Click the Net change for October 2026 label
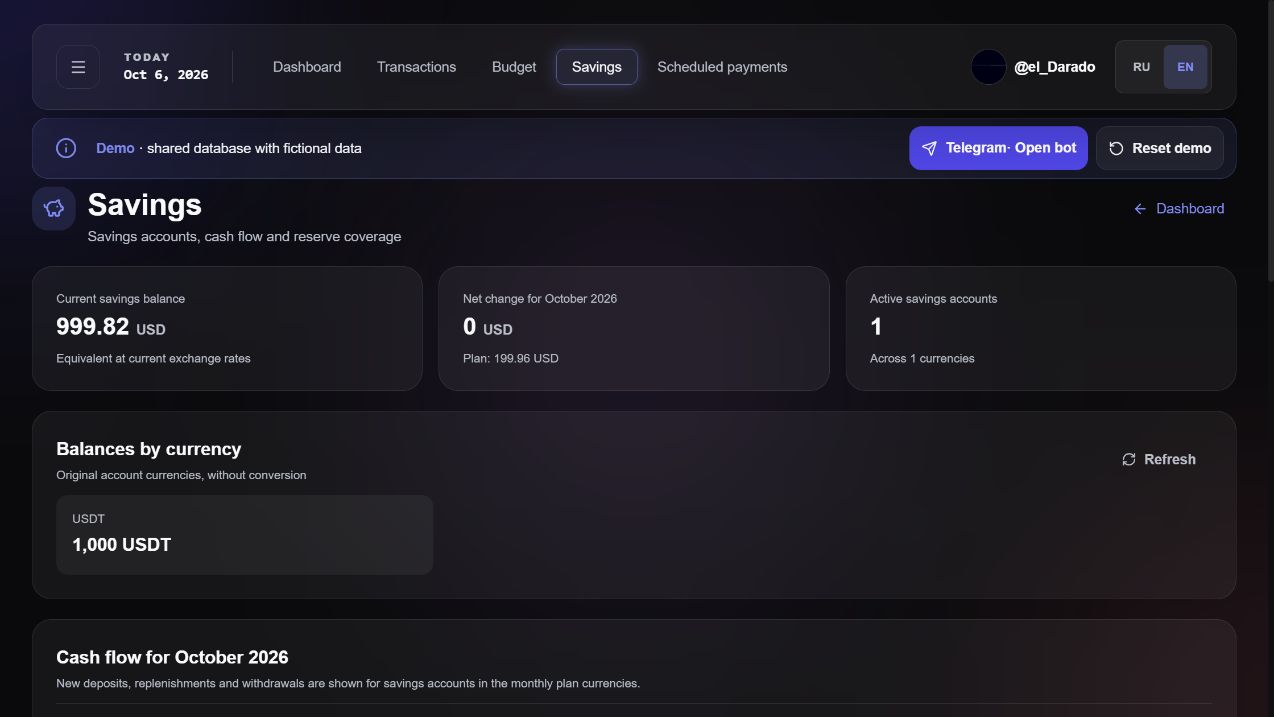 540,299
